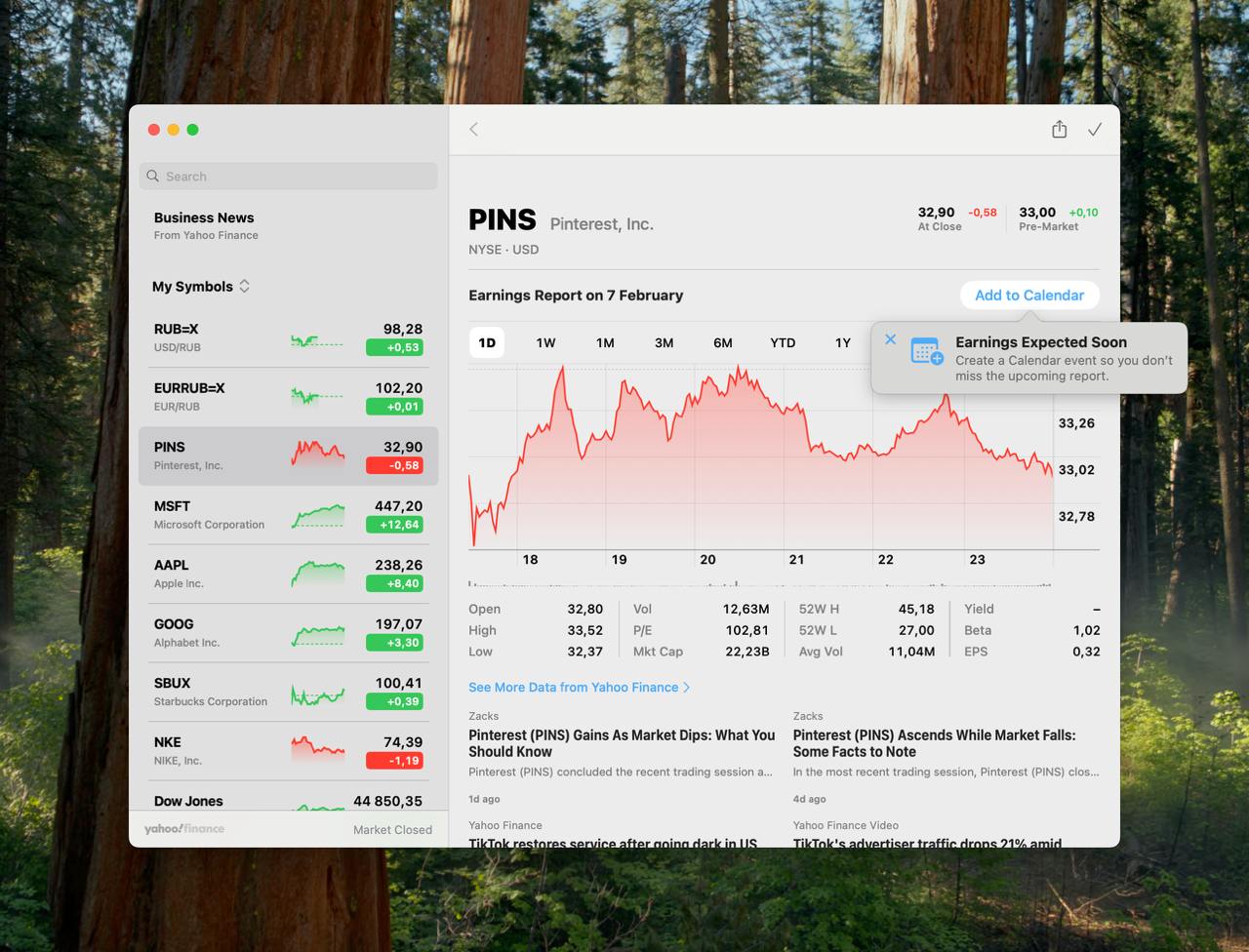Toggle the -1,19 change badge for NKE
This screenshot has width=1249, height=952.
394,761
